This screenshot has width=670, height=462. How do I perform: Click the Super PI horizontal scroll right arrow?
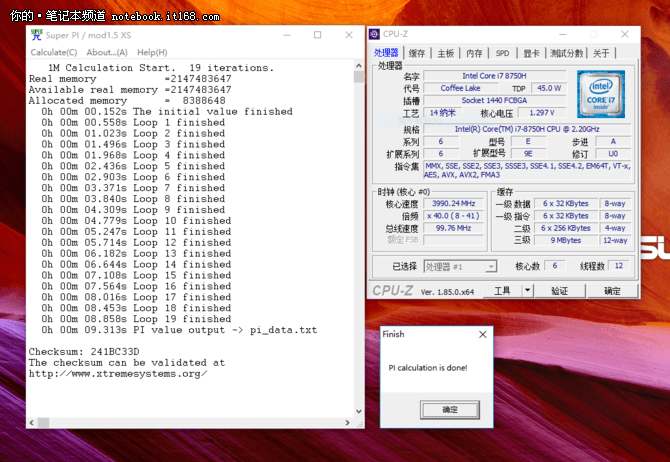coord(347,423)
